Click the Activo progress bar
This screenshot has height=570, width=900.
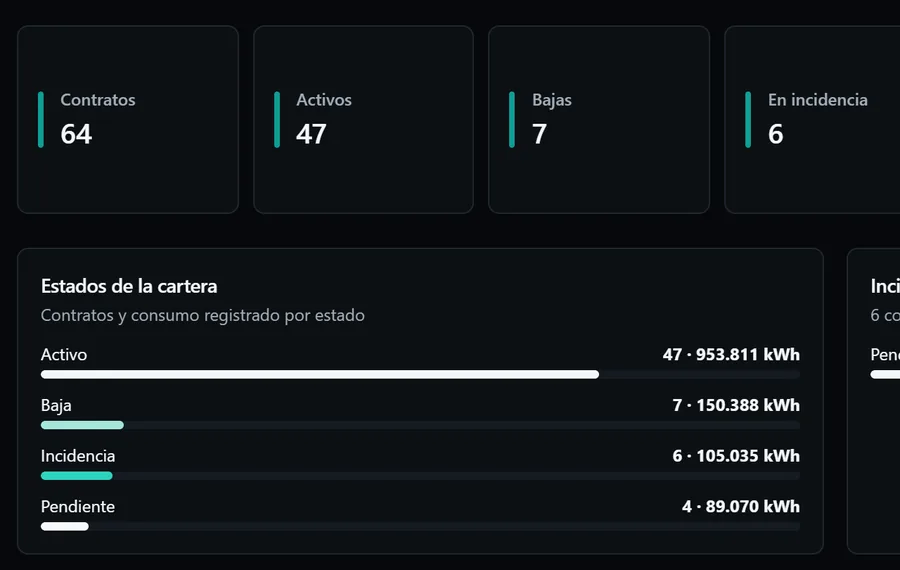pos(320,374)
